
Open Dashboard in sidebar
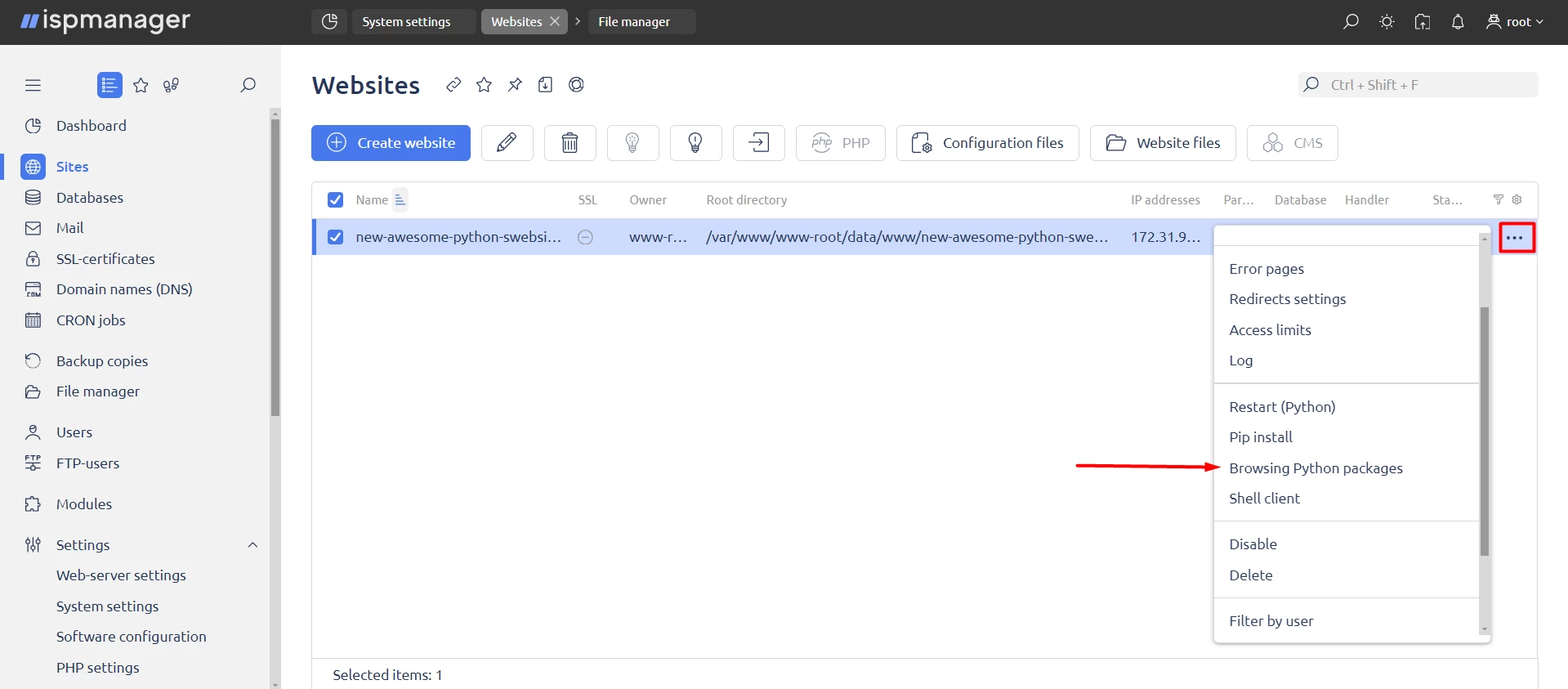click(x=91, y=126)
